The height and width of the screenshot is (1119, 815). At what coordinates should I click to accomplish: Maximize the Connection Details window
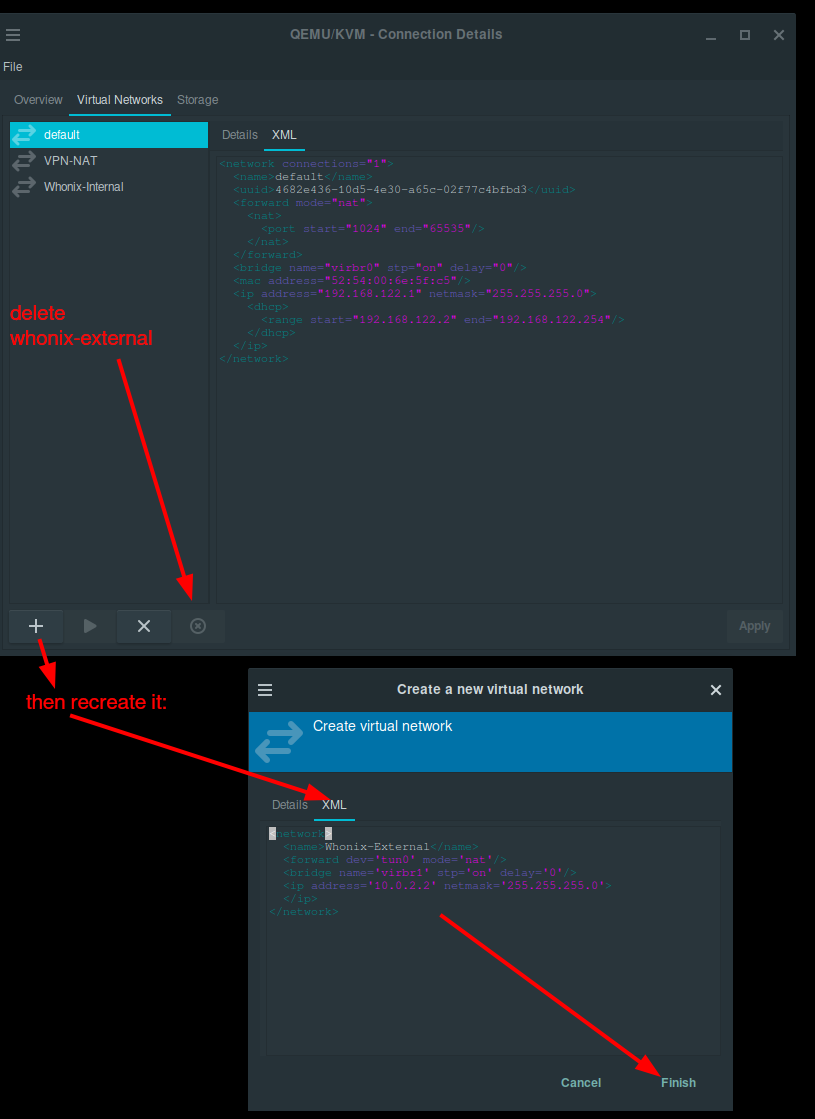click(x=744, y=35)
